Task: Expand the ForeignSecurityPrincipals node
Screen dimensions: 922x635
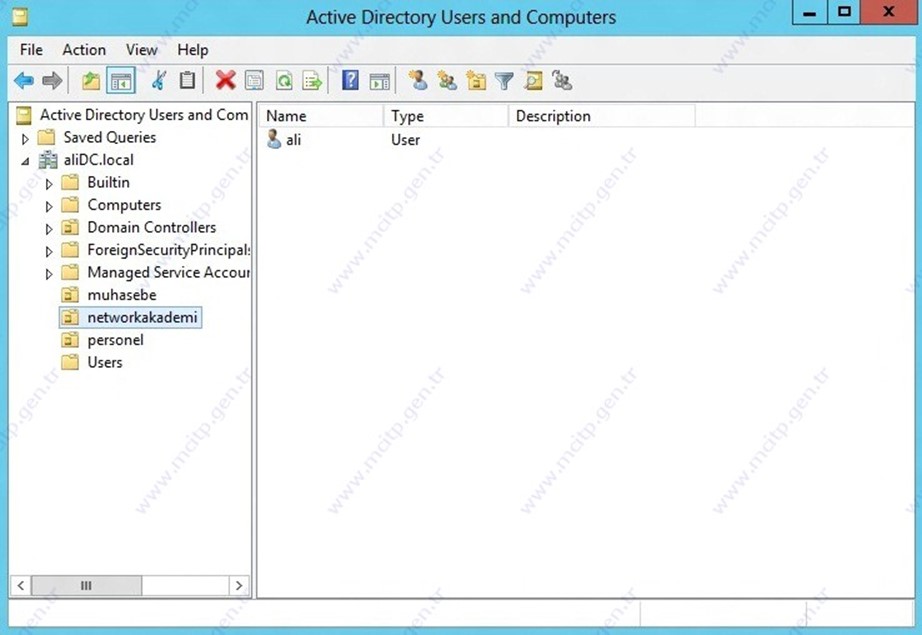Action: tap(49, 252)
